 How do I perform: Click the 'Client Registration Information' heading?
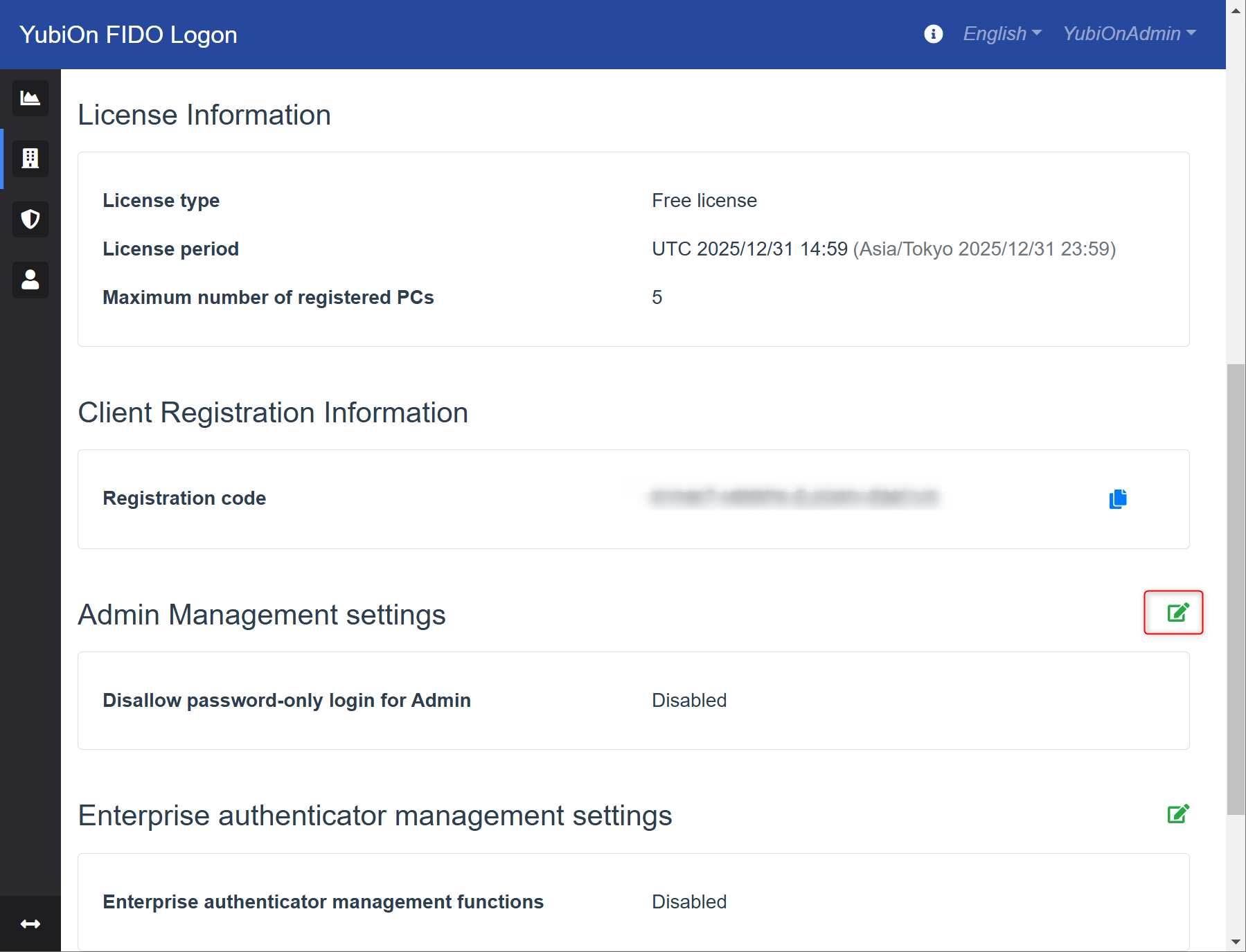(x=273, y=413)
